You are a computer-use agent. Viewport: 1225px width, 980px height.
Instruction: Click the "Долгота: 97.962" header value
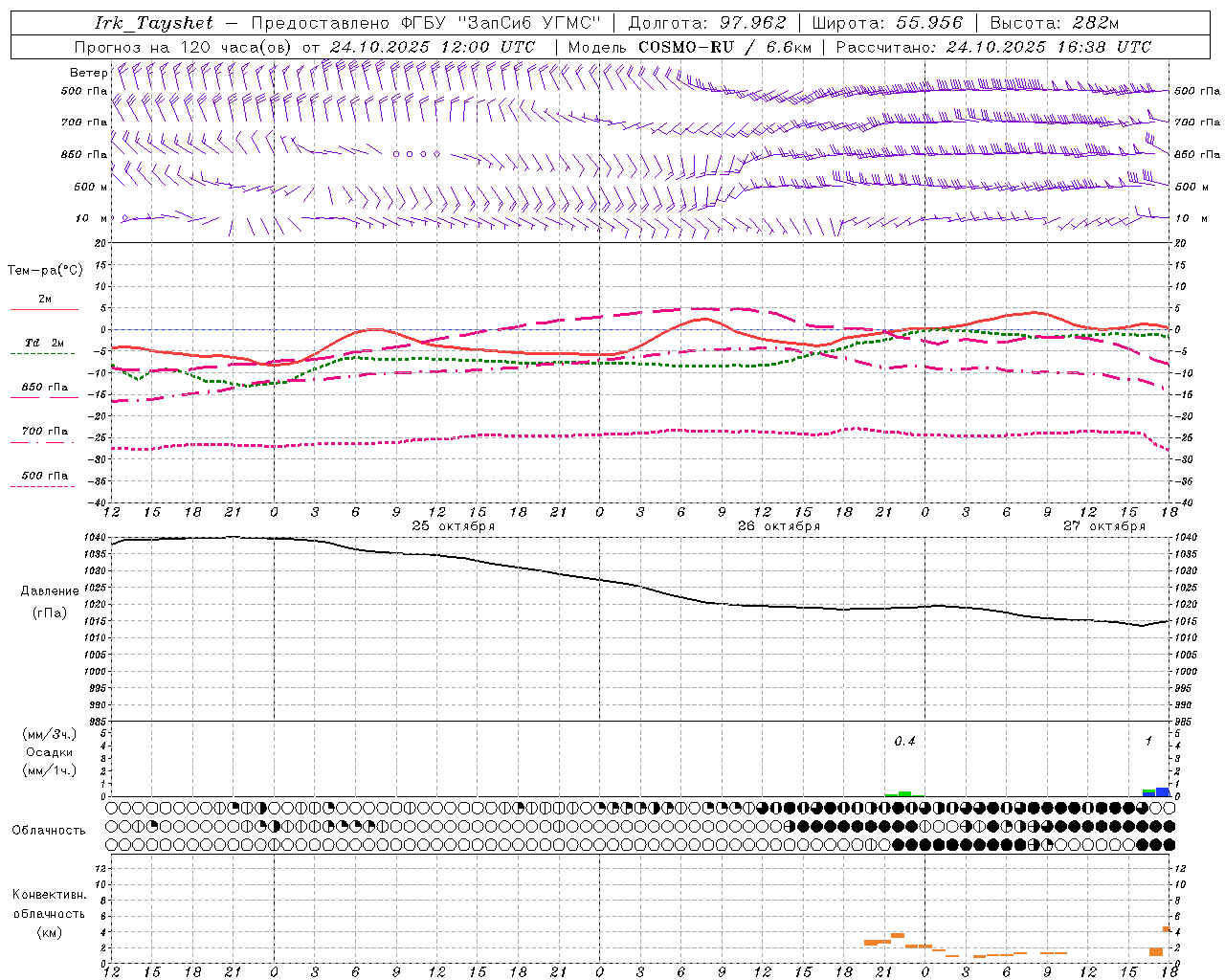click(x=707, y=23)
